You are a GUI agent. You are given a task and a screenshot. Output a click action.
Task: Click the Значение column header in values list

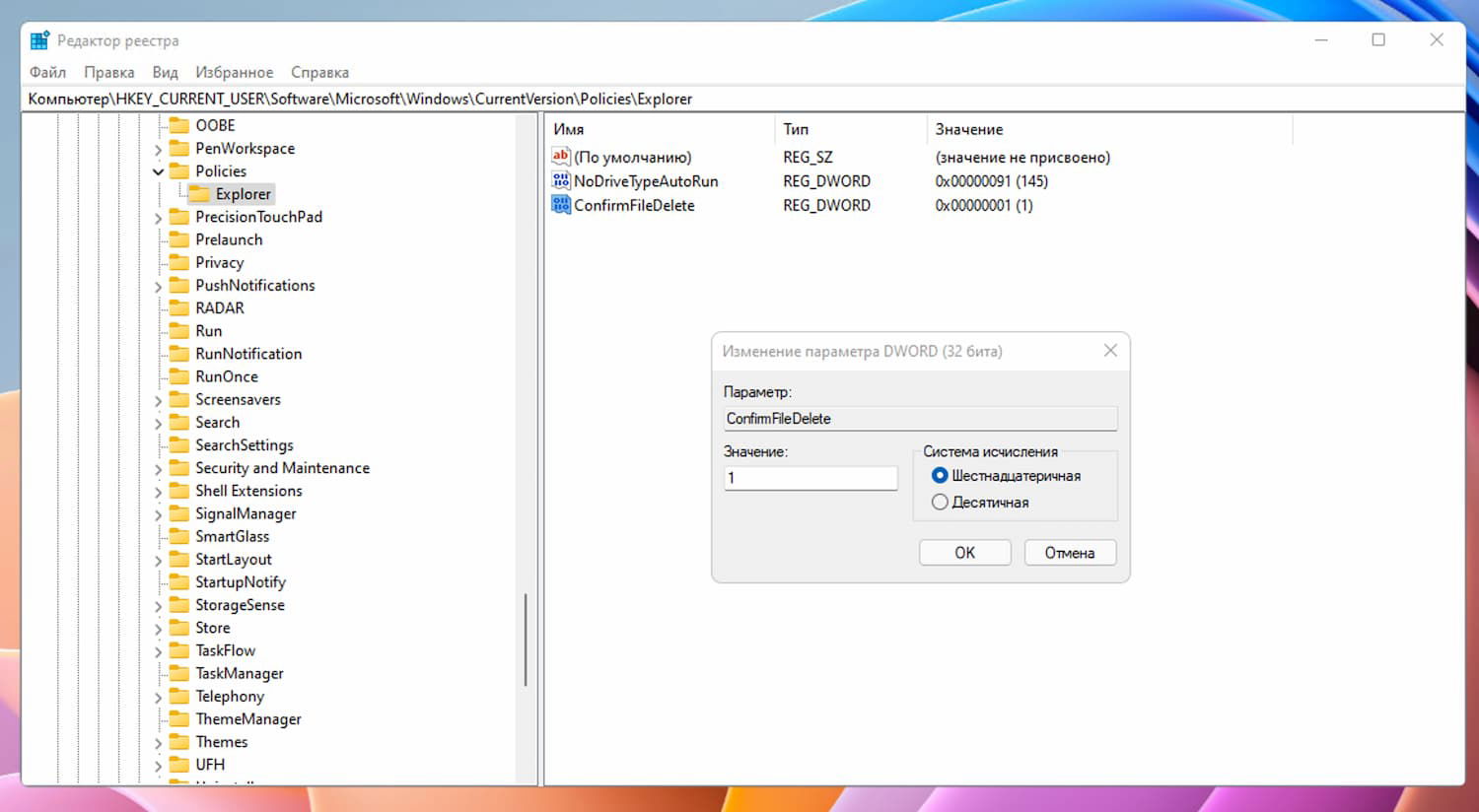pyautogui.click(x=1110, y=129)
